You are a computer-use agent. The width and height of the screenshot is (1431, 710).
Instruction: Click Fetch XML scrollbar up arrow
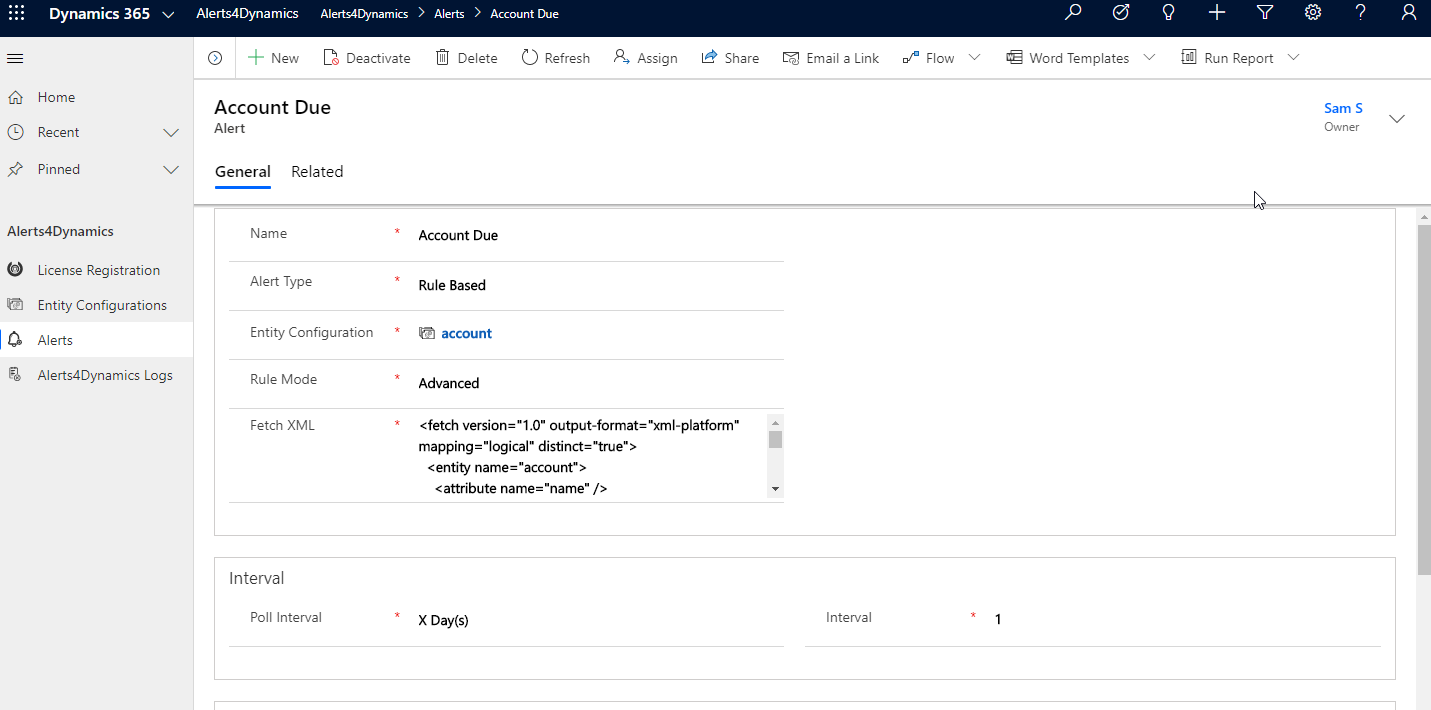775,422
